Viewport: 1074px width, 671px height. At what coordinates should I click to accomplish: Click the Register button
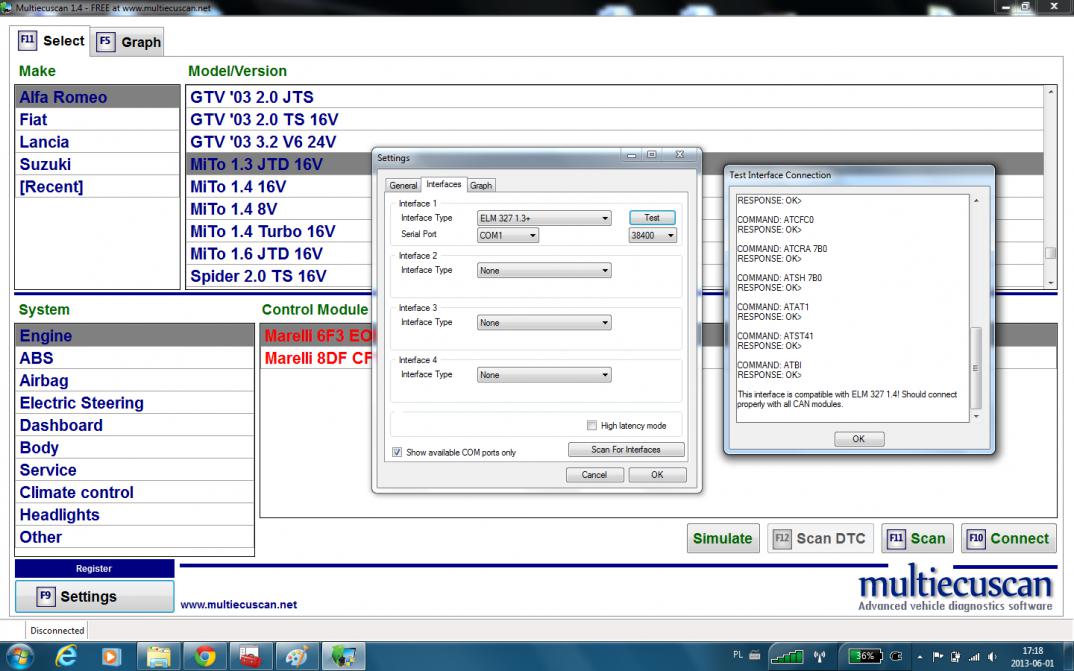(x=95, y=568)
